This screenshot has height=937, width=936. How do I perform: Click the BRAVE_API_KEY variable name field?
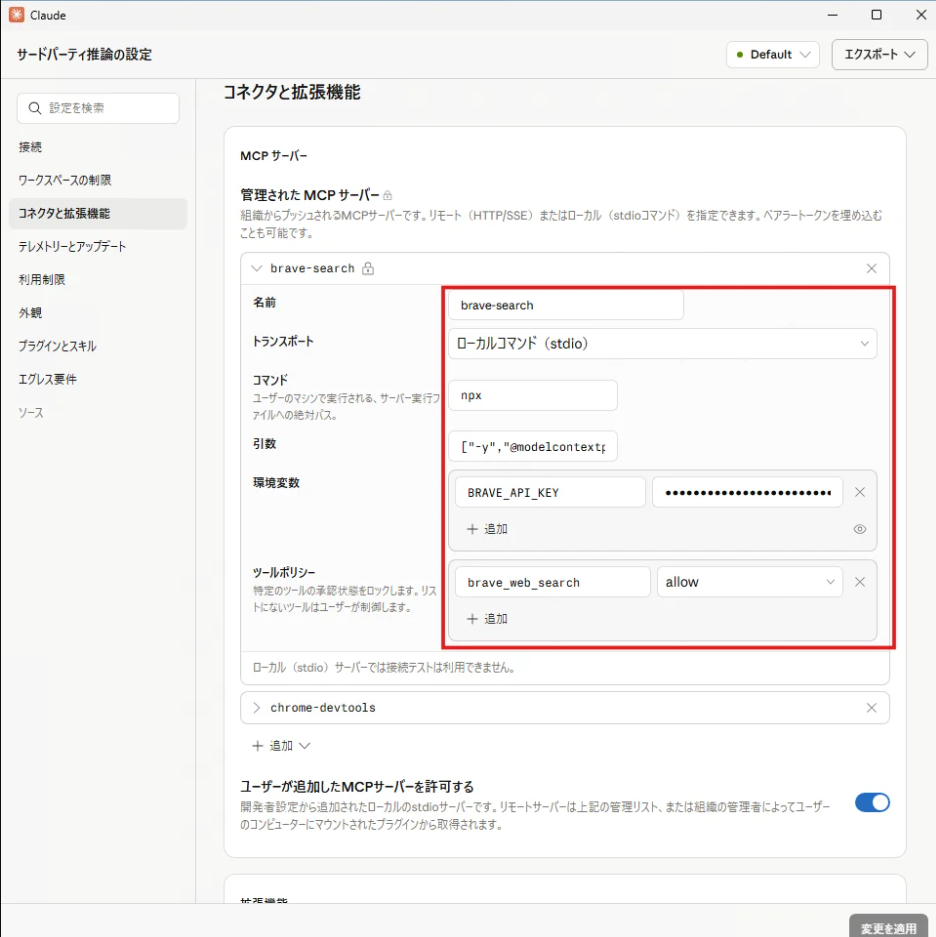(550, 492)
